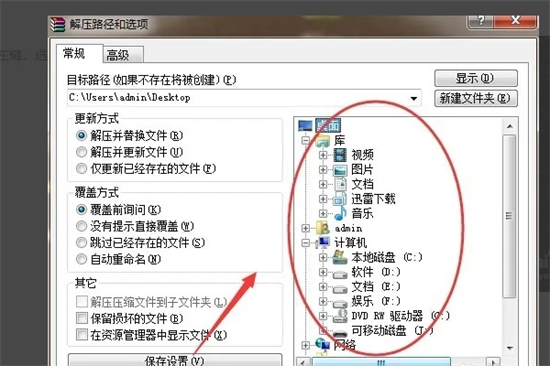Screen dimensions: 550x366
Task: Expand the 迅雷下载 tree node
Action: pos(323,199)
